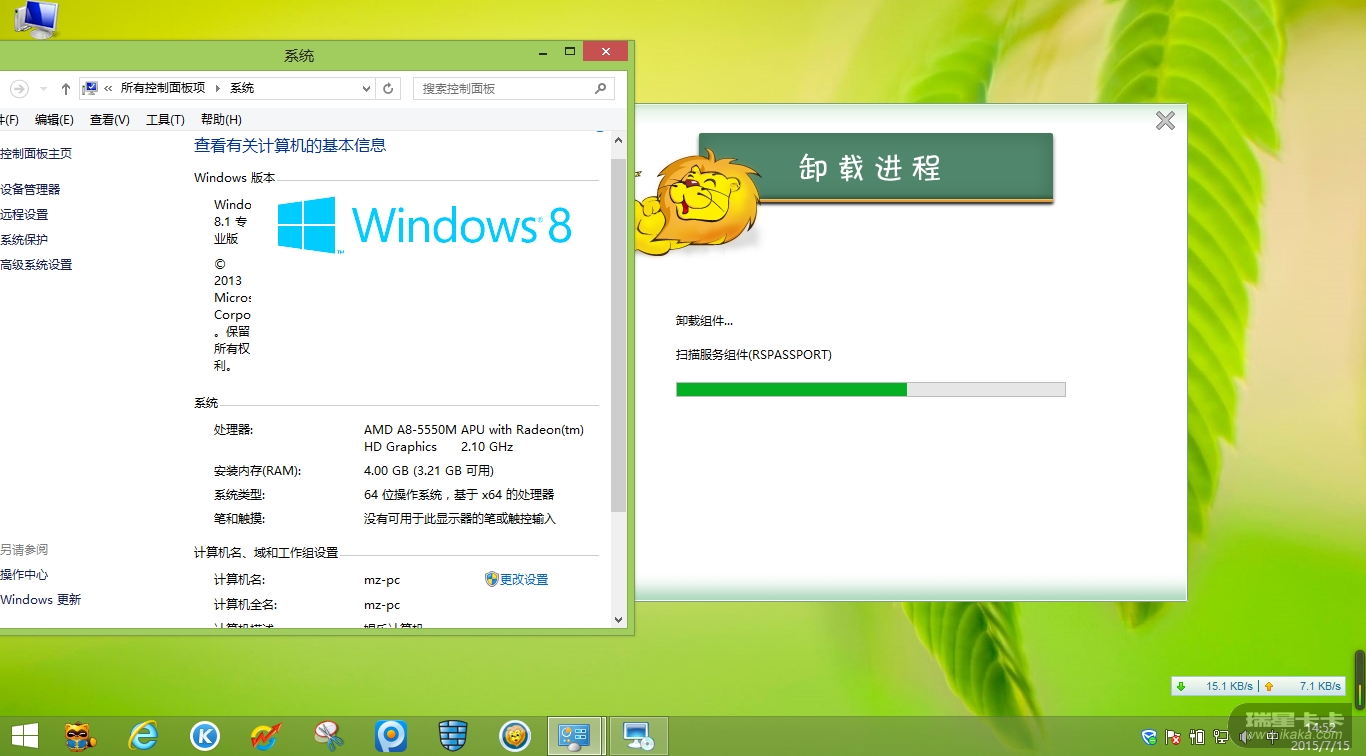Click the shield icon beside 更改设置
Image resolution: width=1366 pixels, height=756 pixels.
click(491, 579)
